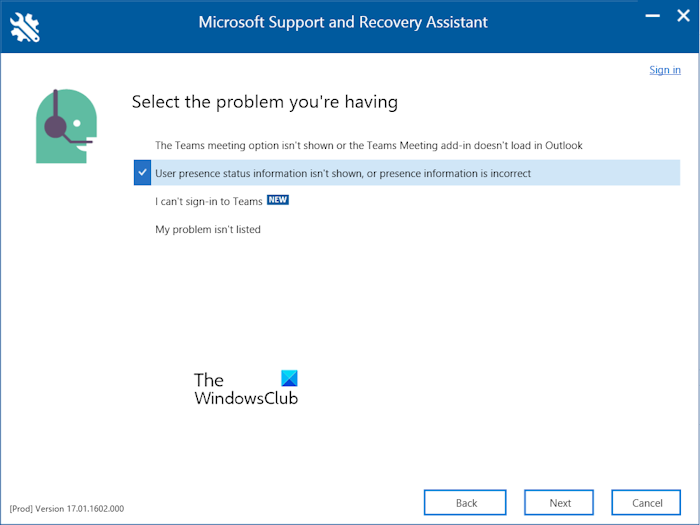The height and width of the screenshot is (525, 700).
Task: Go Back to the previous step
Action: (x=466, y=503)
